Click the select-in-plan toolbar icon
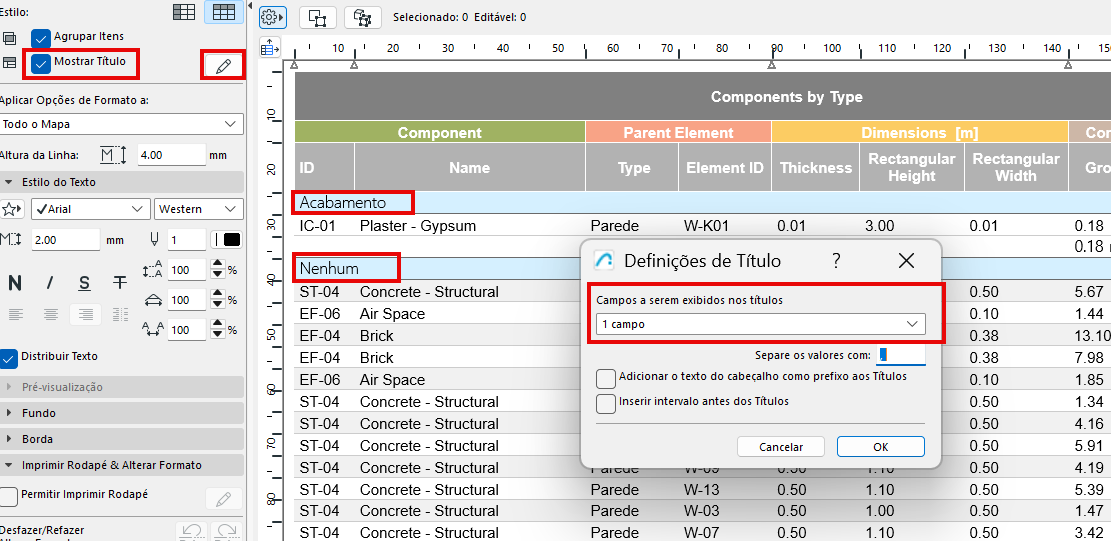Image resolution: width=1111 pixels, height=541 pixels. pyautogui.click(x=317, y=17)
